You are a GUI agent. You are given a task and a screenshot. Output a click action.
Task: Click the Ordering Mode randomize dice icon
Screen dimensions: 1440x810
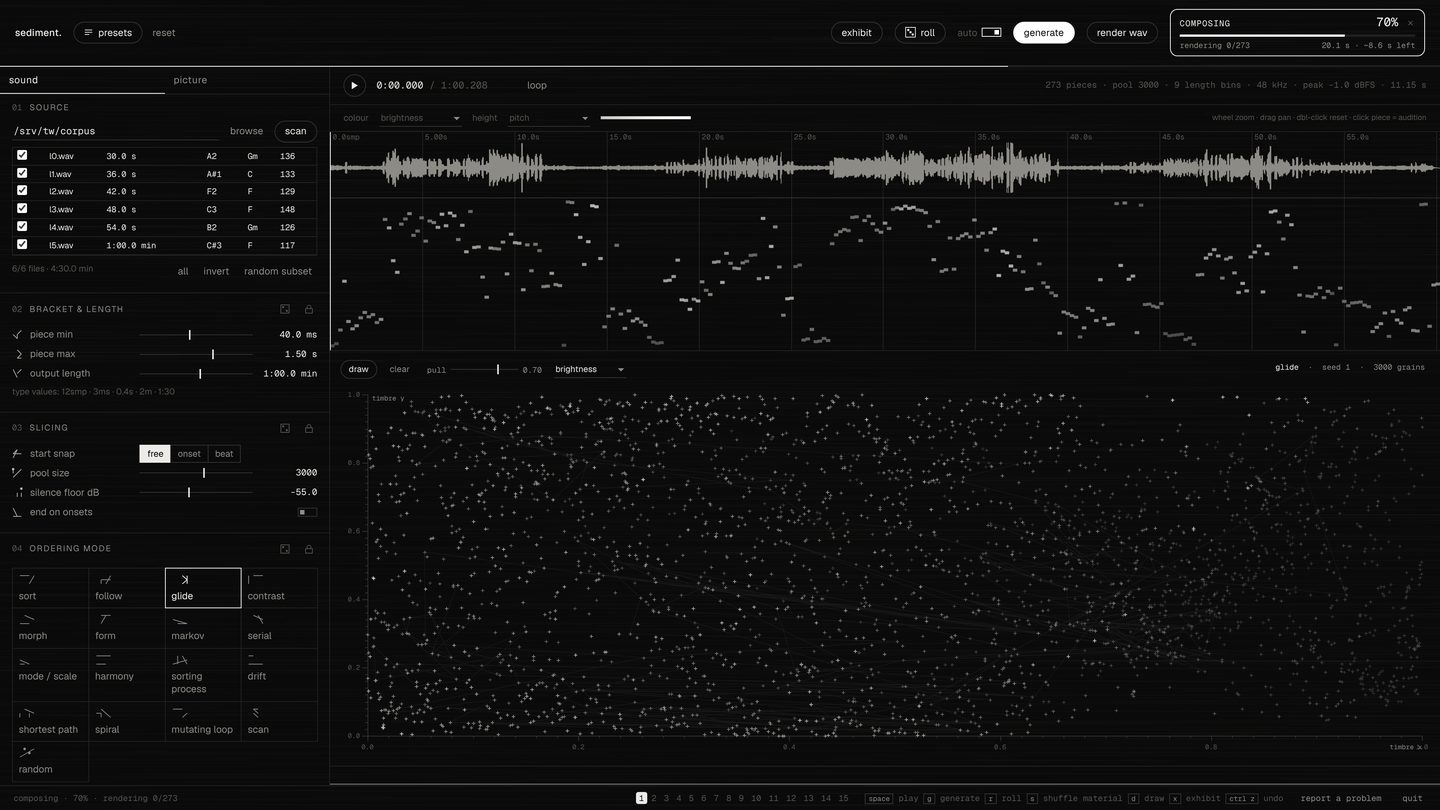point(285,549)
